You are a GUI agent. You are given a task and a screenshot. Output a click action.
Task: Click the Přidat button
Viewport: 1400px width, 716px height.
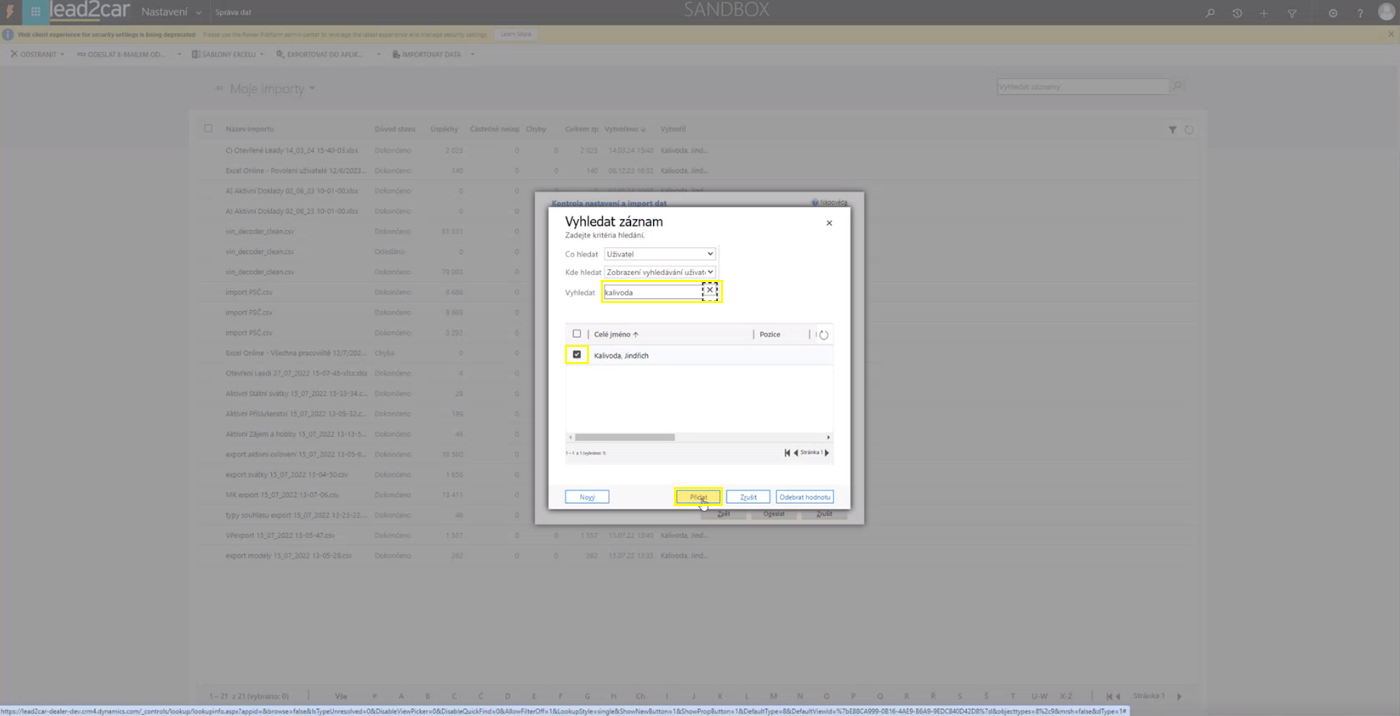[x=698, y=497]
